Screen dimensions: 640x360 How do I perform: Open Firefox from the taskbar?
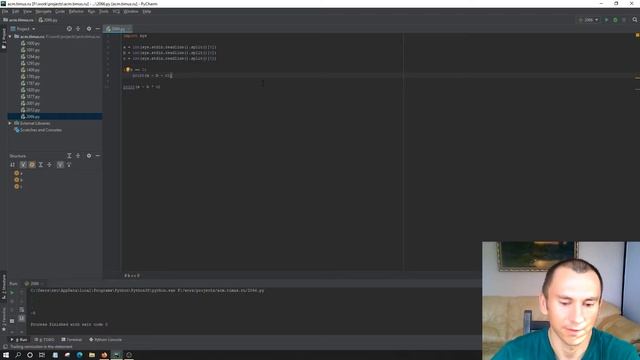(x=104, y=355)
